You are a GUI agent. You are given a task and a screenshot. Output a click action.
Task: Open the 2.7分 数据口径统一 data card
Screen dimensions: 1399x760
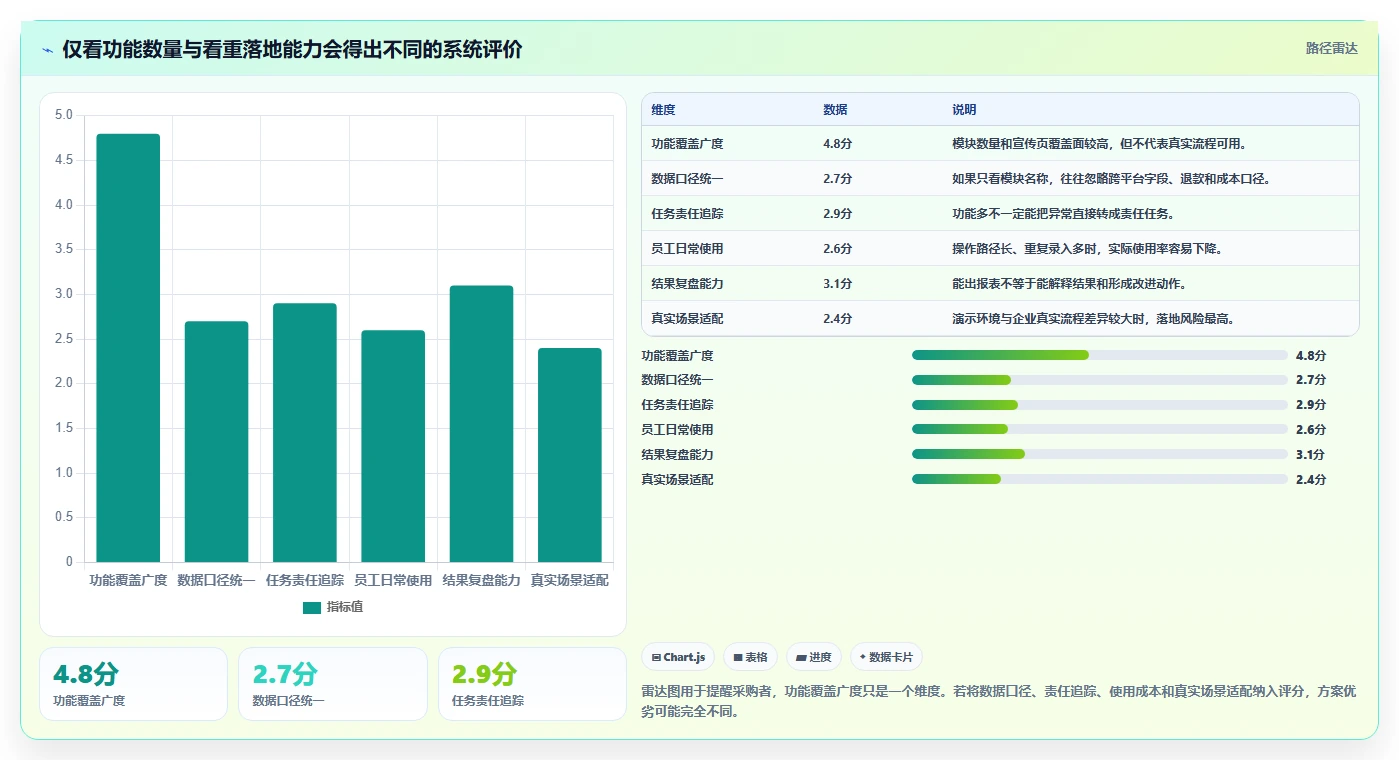coord(333,684)
